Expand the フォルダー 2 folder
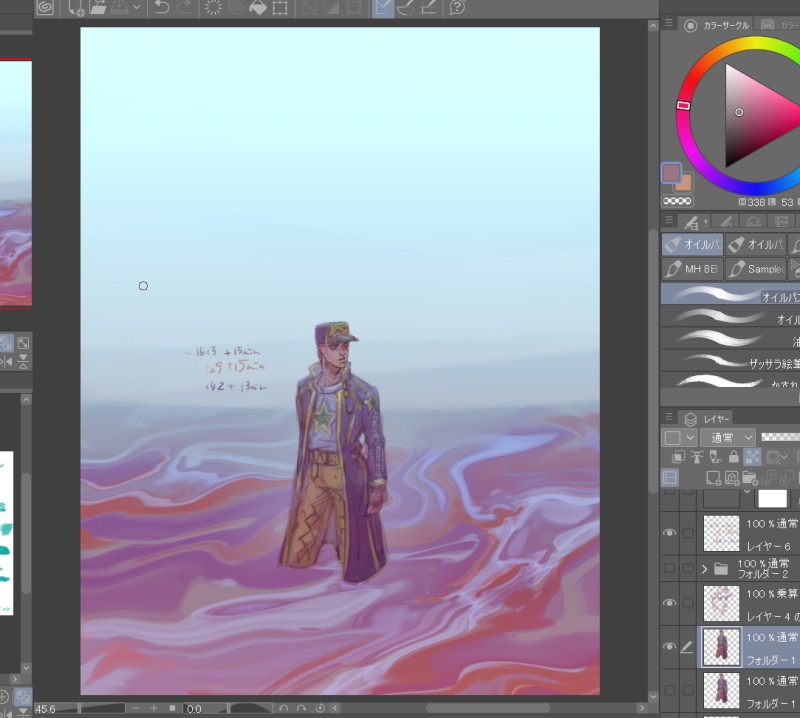 [705, 568]
